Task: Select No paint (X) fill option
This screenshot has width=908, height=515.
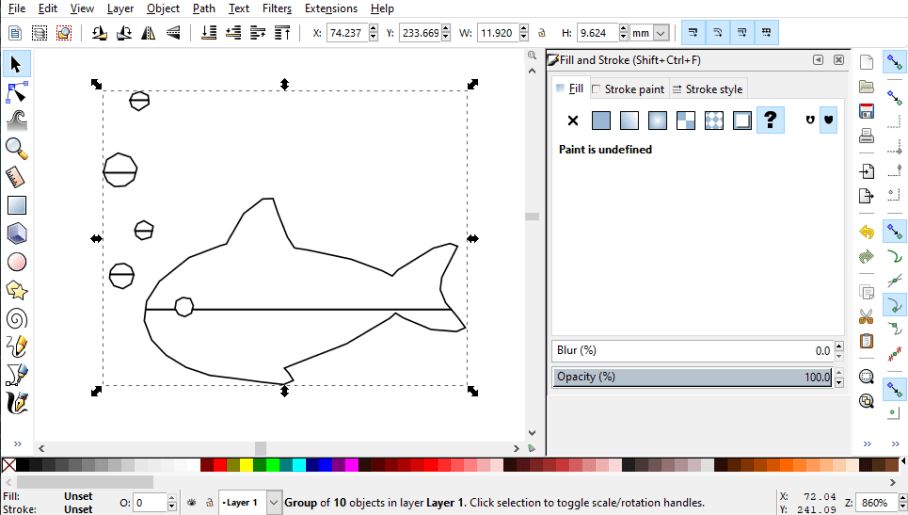Action: tap(573, 120)
